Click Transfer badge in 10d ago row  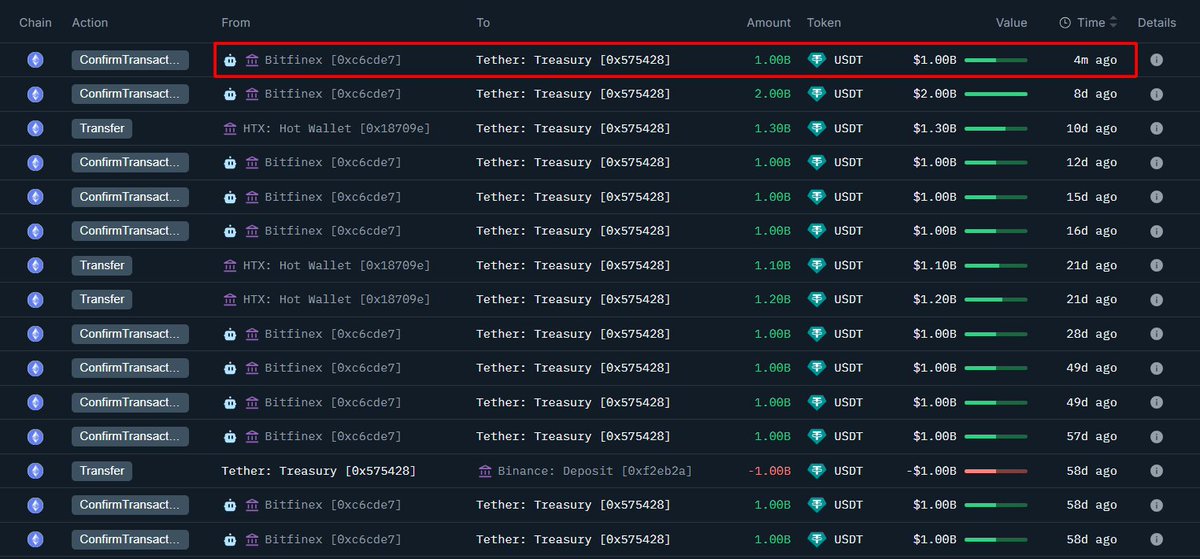[x=102, y=128]
